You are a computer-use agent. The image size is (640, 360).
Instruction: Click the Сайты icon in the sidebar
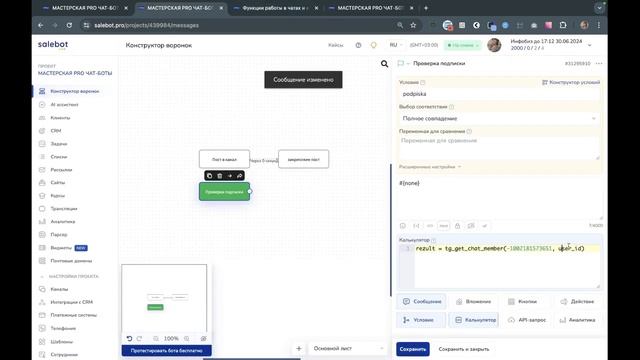42,183
